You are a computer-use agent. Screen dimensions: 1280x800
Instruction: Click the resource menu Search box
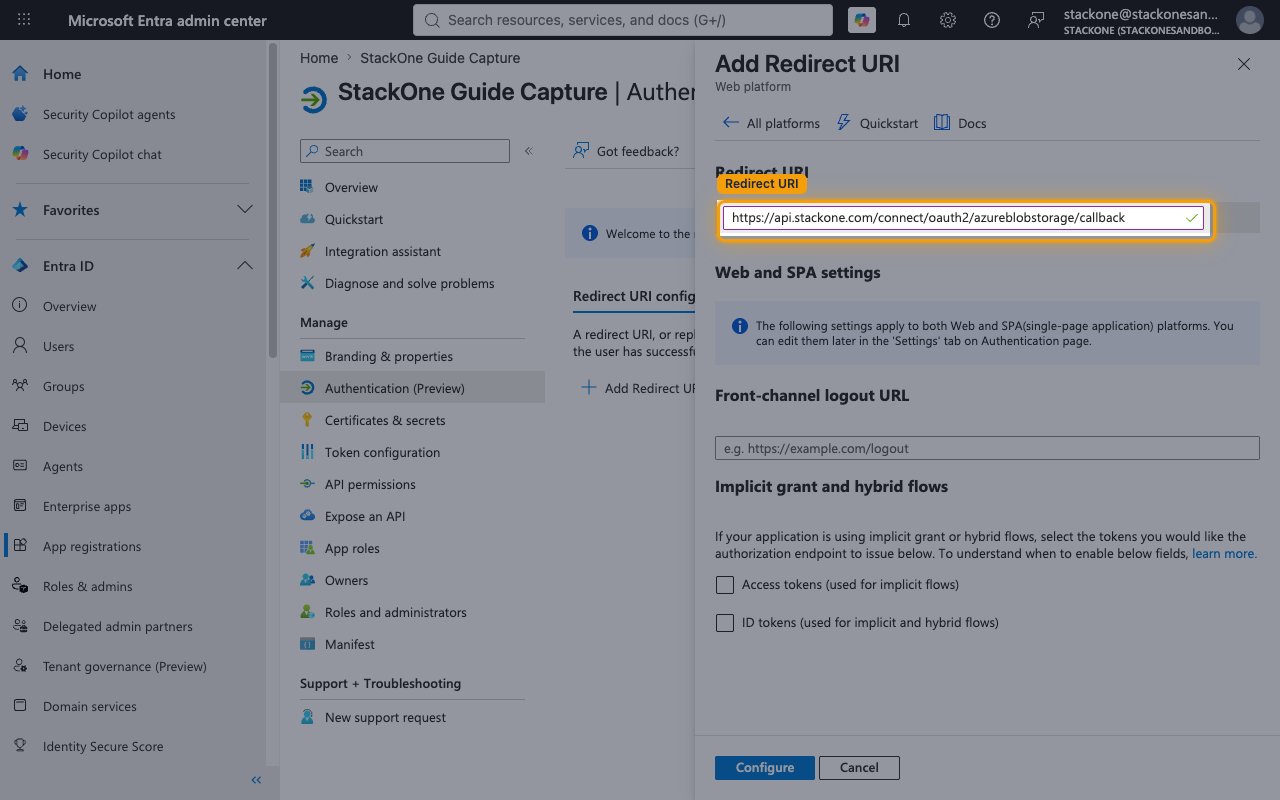pos(405,151)
